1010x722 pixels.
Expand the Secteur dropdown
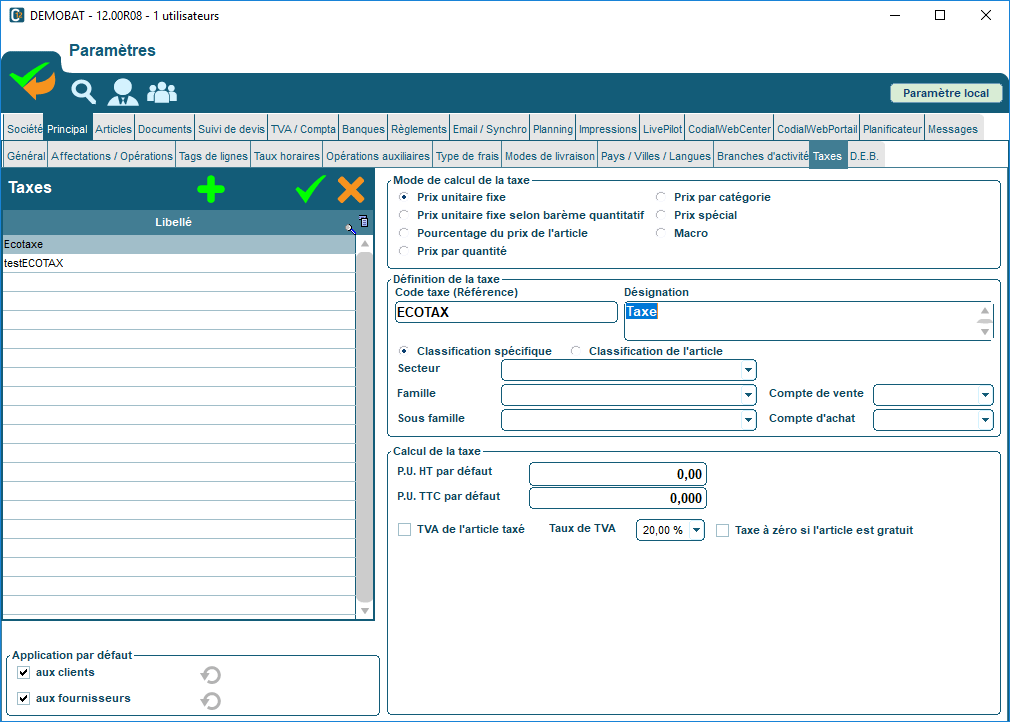click(x=748, y=370)
